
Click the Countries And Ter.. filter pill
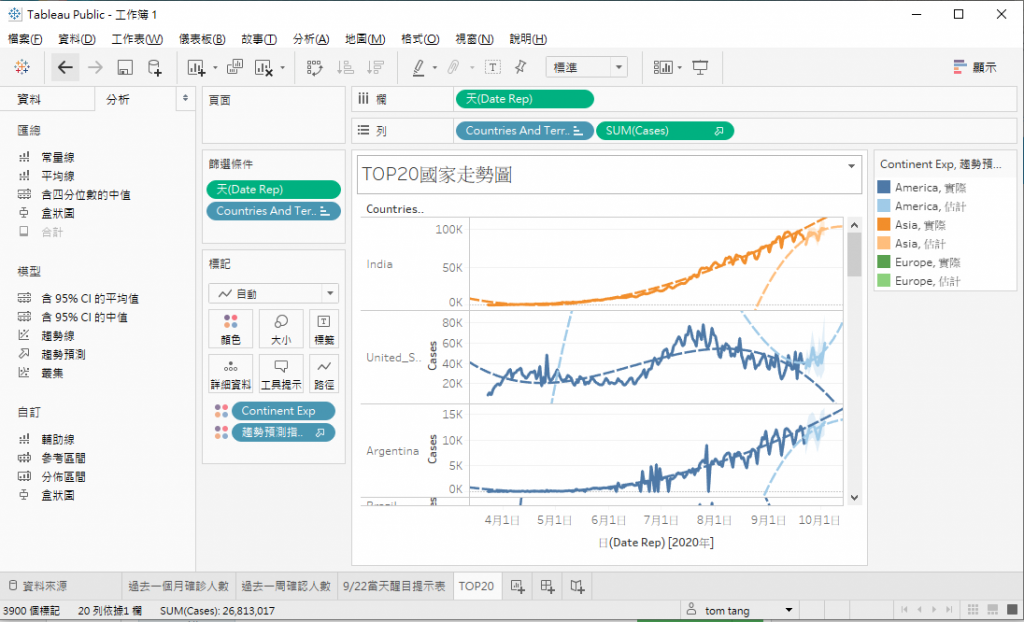point(274,211)
